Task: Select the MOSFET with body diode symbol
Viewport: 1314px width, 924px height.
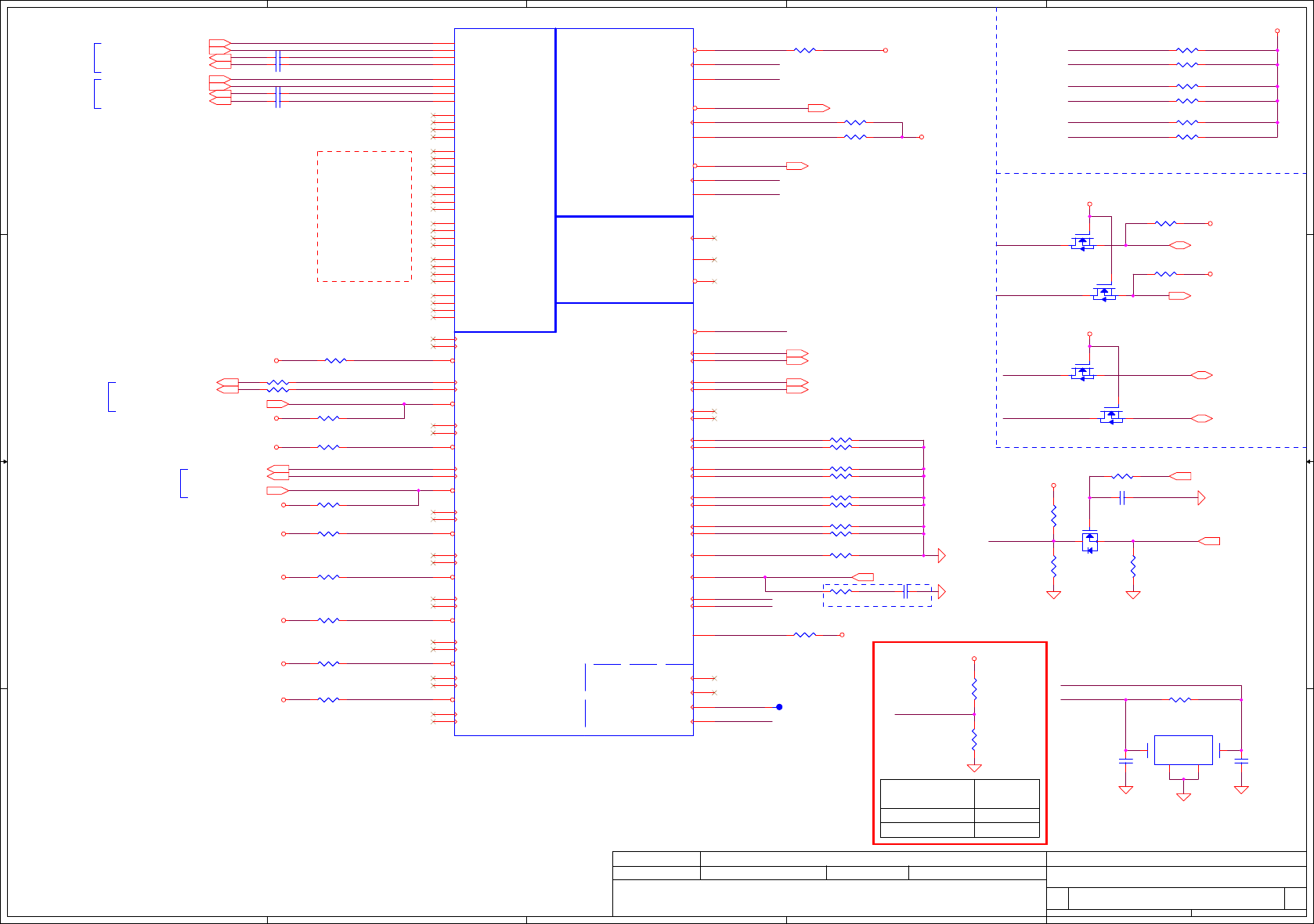Action: (1089, 541)
